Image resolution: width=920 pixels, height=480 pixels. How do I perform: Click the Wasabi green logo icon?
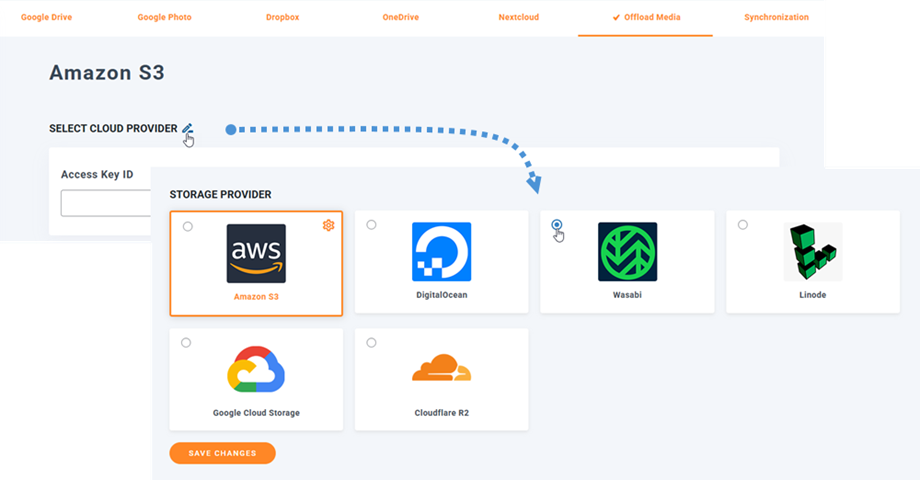coord(627,252)
